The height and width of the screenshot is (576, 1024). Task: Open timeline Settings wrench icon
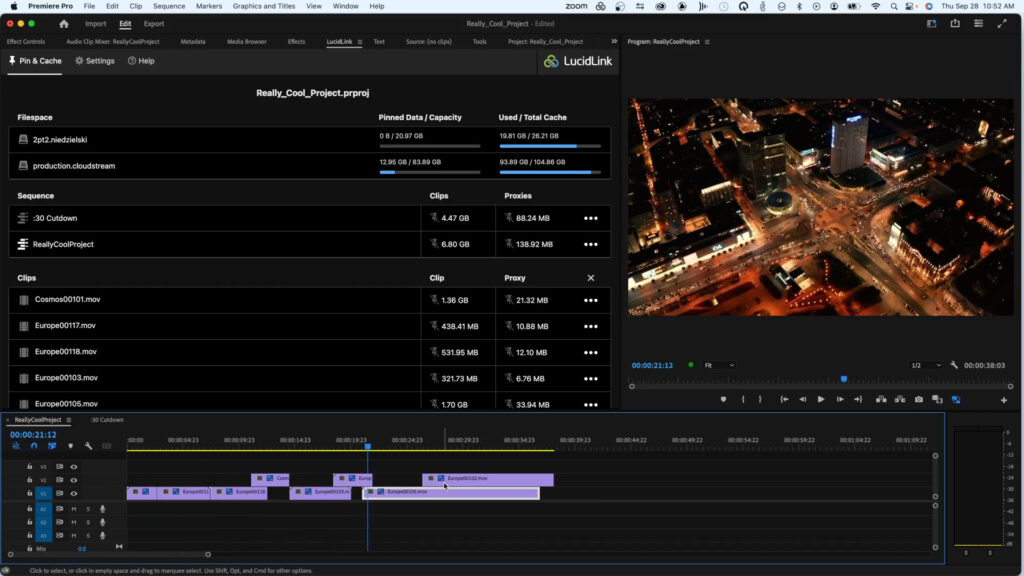point(88,446)
